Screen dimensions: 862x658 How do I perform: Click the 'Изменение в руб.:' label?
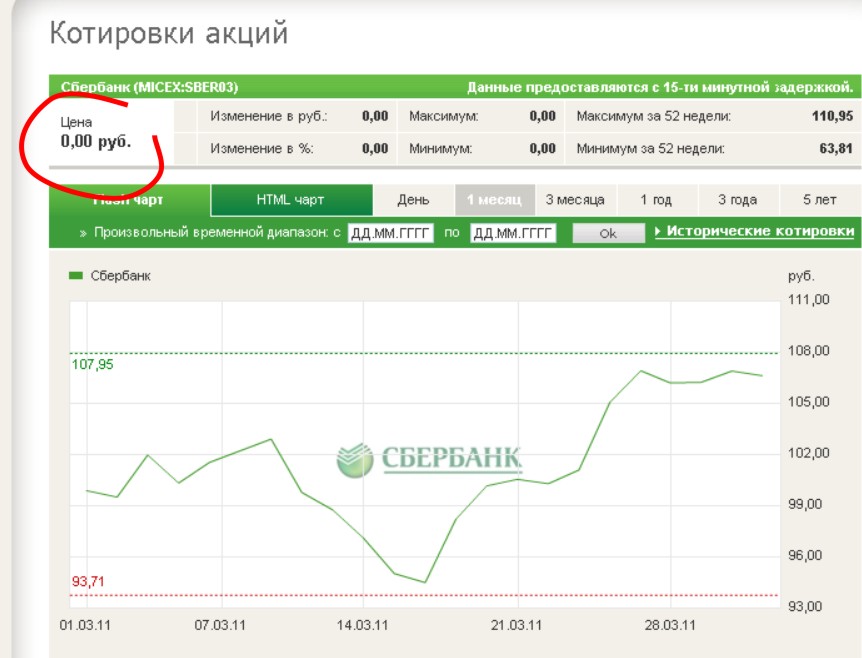pyautogui.click(x=269, y=116)
